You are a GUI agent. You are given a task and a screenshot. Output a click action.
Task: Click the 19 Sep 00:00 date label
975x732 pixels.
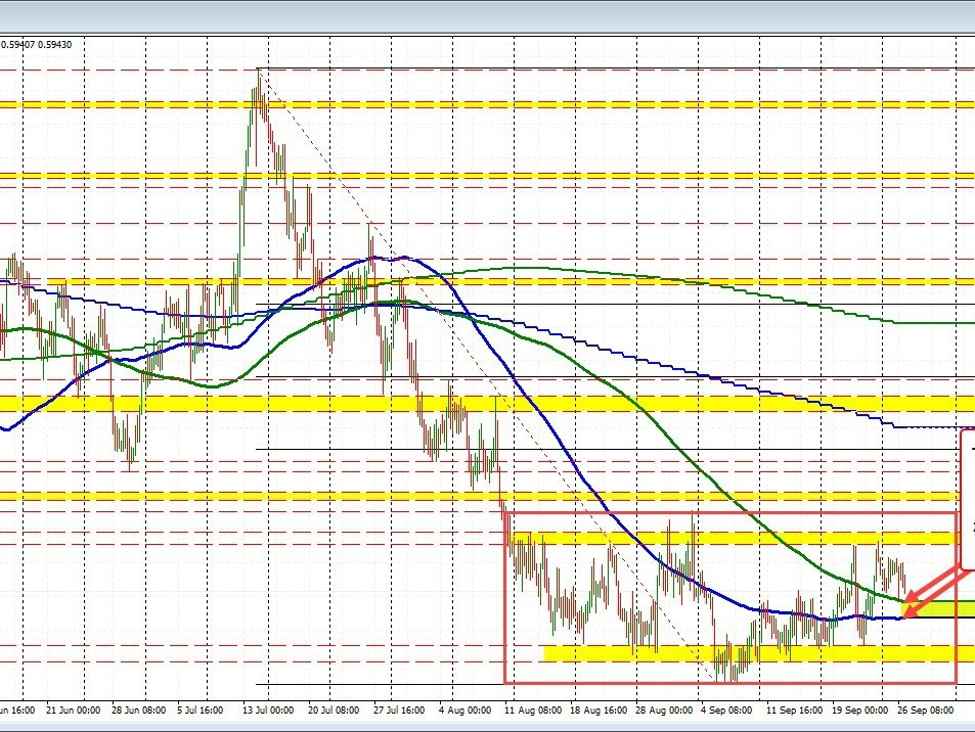click(x=861, y=709)
